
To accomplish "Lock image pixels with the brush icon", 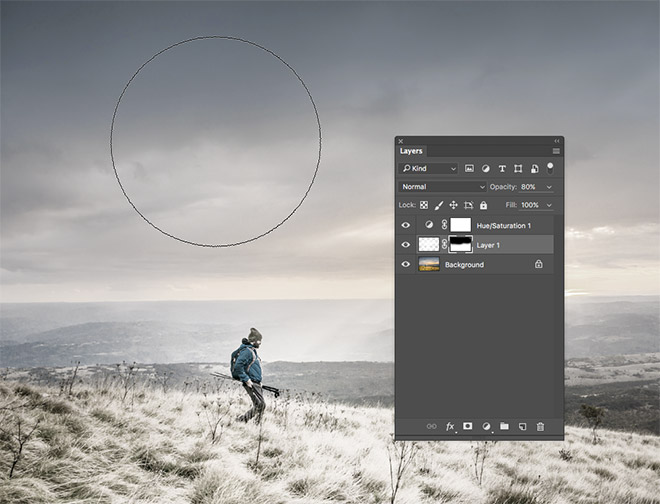I will point(438,205).
